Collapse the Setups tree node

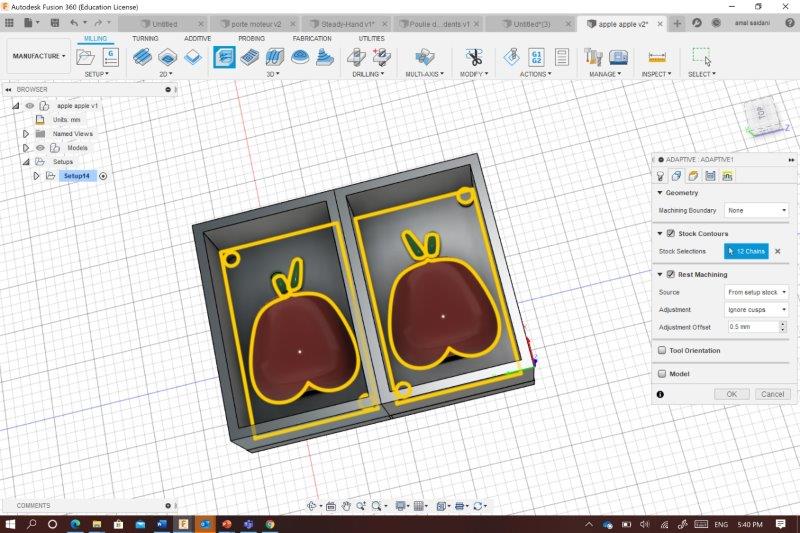[26, 162]
